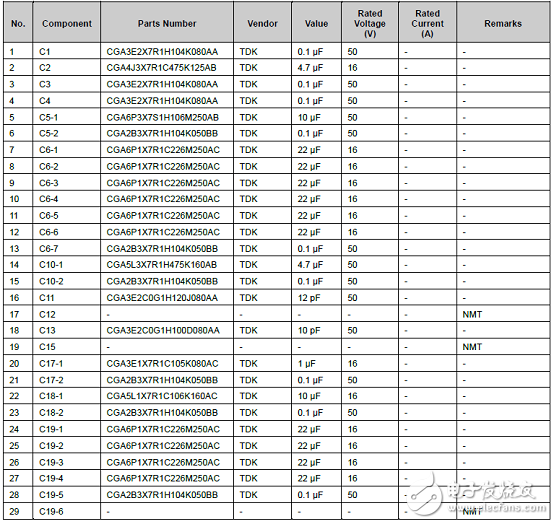Click part number CGA5L3X7R1H475K160AB

coord(161,265)
